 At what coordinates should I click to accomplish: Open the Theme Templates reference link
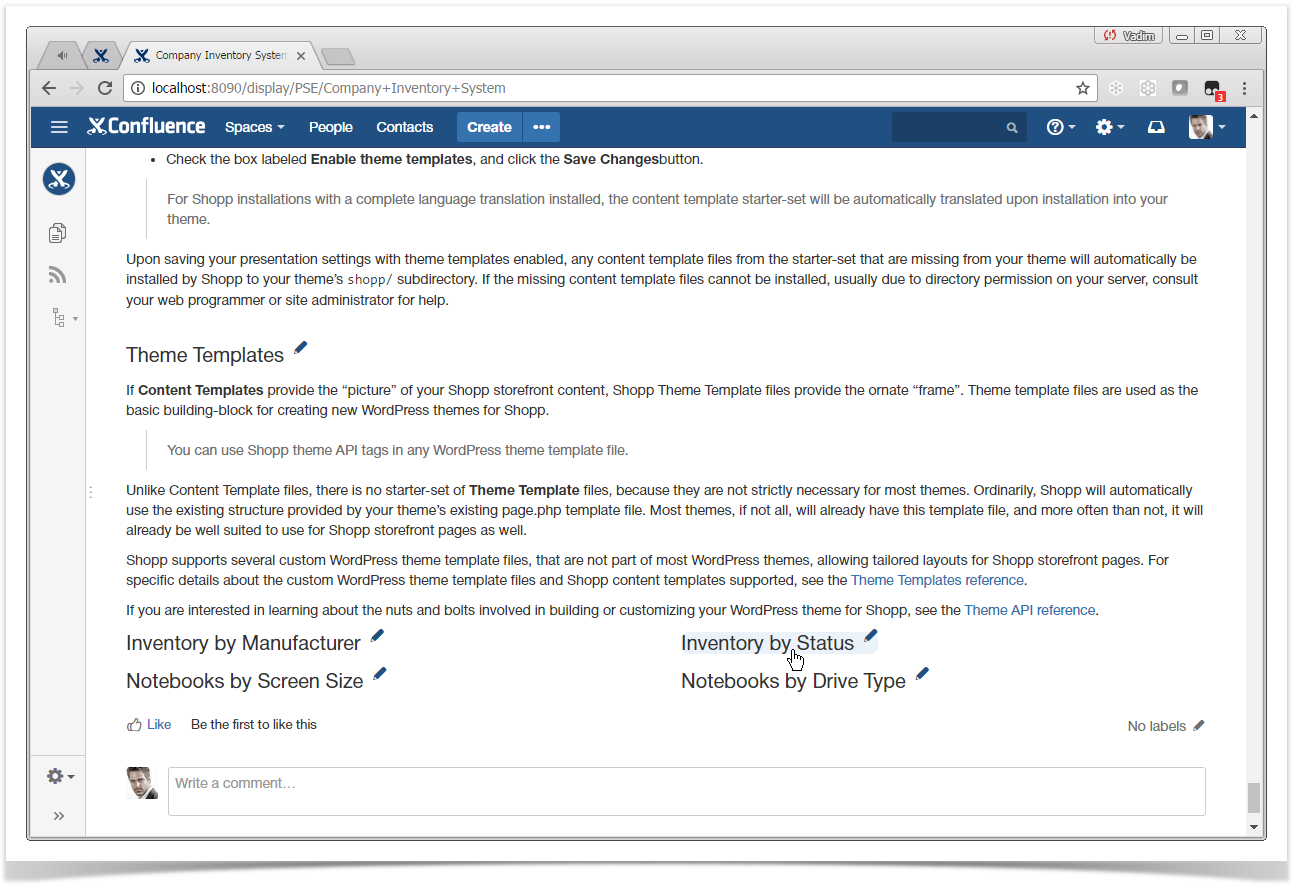tap(936, 579)
